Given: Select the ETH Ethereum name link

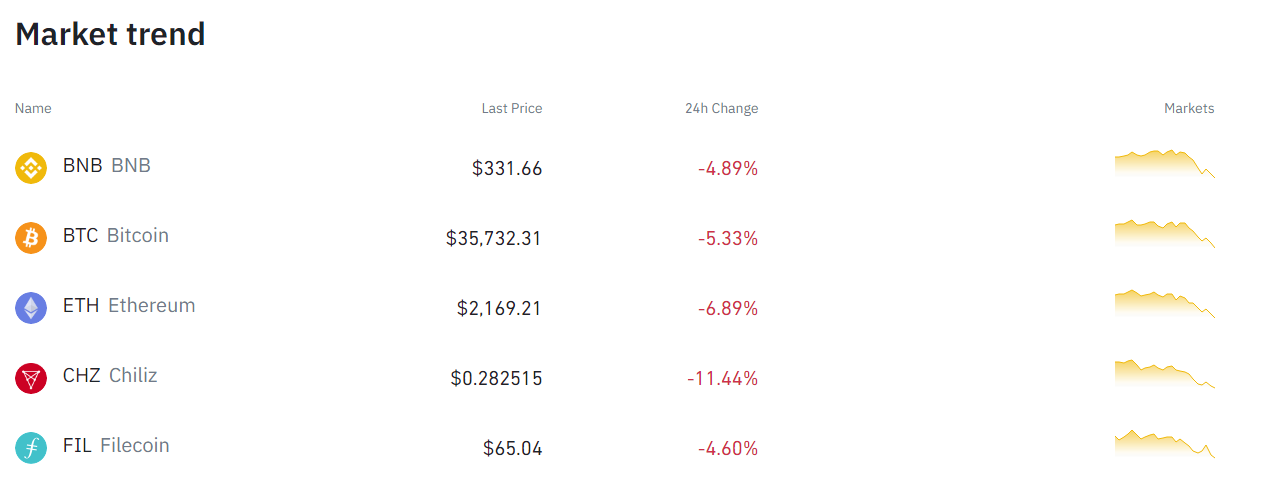Looking at the screenshot, I should [x=129, y=306].
